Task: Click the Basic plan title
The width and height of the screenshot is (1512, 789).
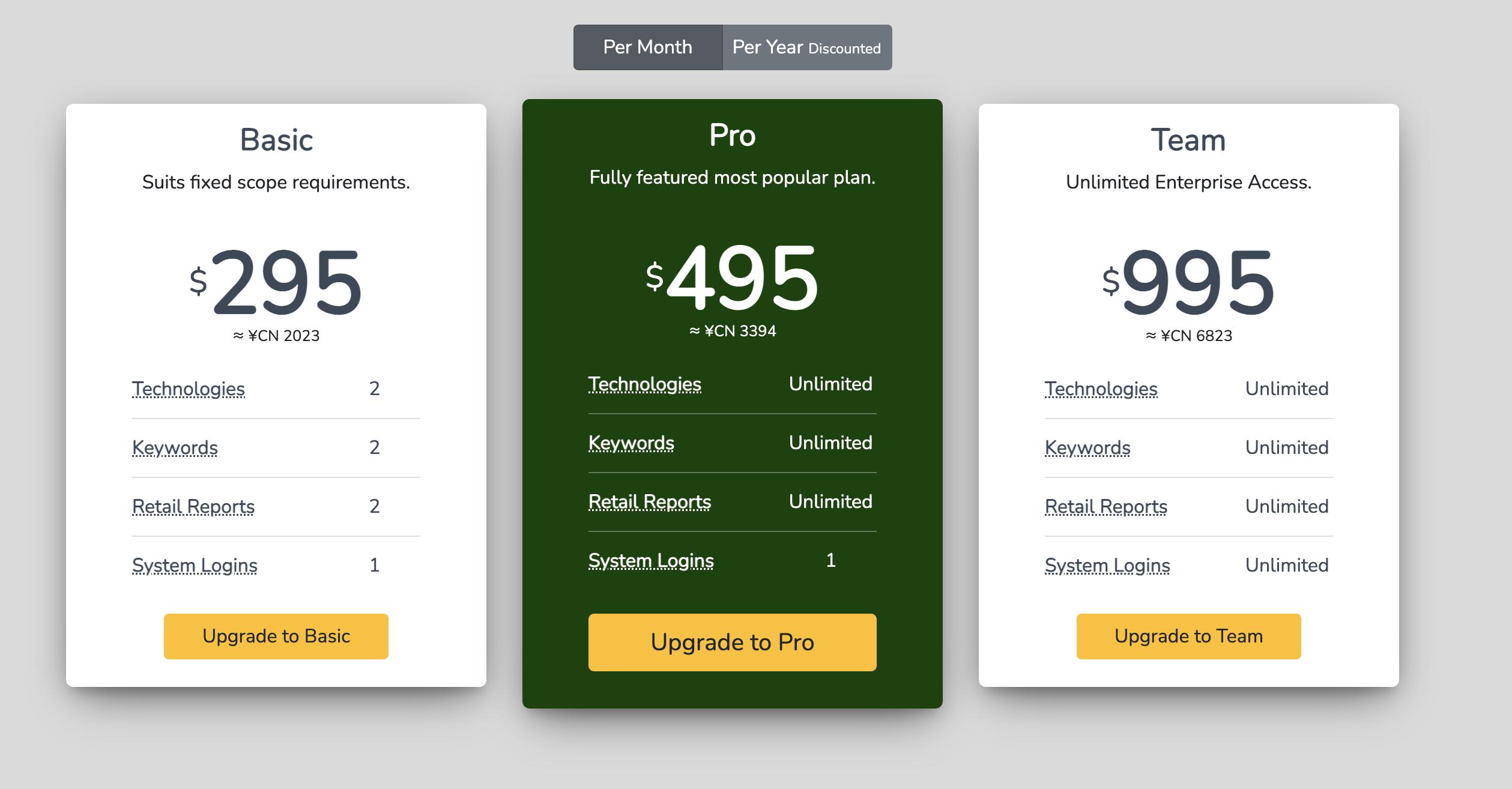Action: [276, 140]
